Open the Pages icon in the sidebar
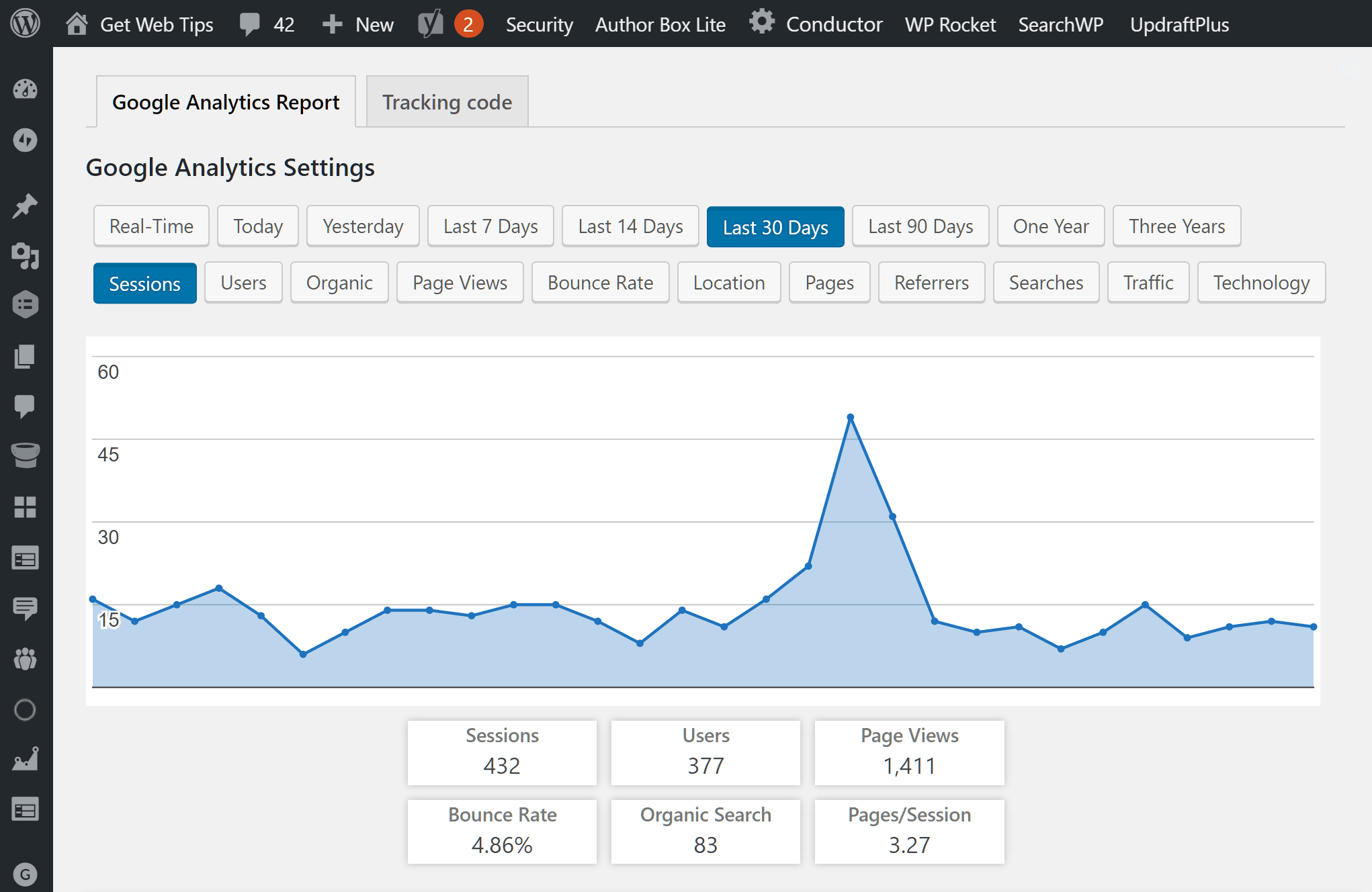The height and width of the screenshot is (892, 1372). 25,357
